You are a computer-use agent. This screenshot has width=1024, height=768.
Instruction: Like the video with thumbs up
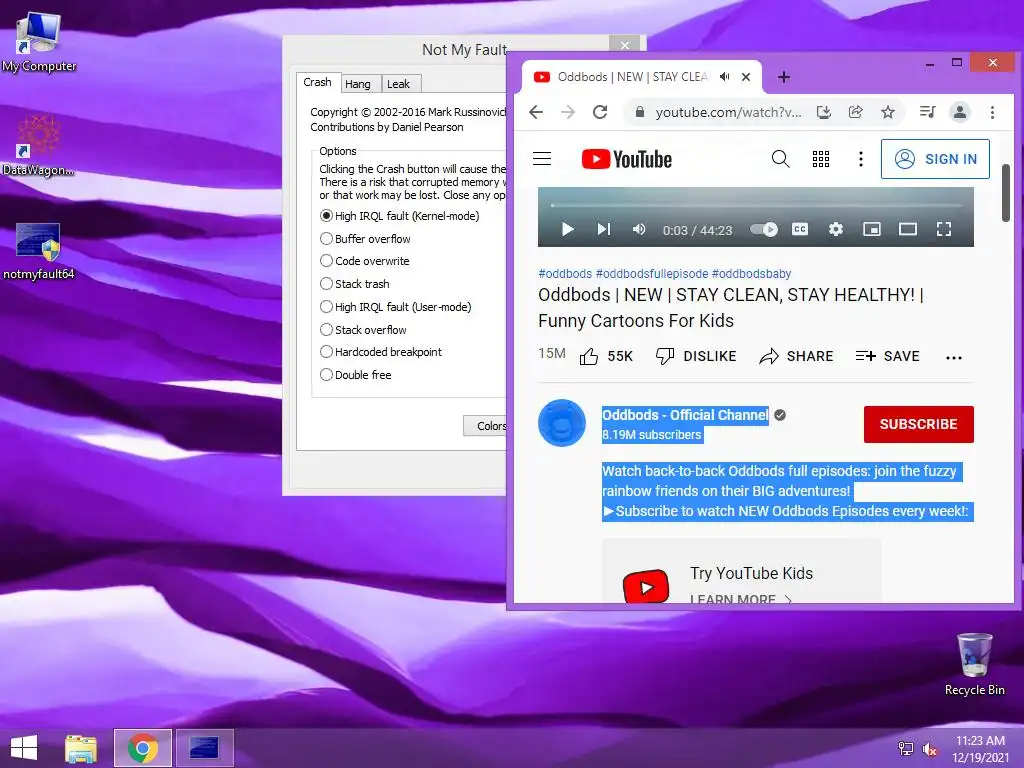pos(606,357)
